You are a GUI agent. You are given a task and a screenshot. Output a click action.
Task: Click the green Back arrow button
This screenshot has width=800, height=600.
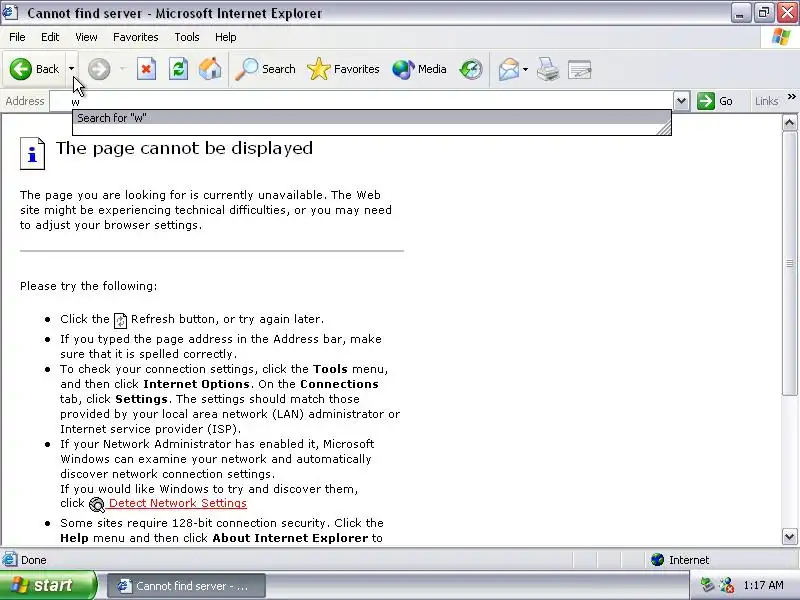34,69
